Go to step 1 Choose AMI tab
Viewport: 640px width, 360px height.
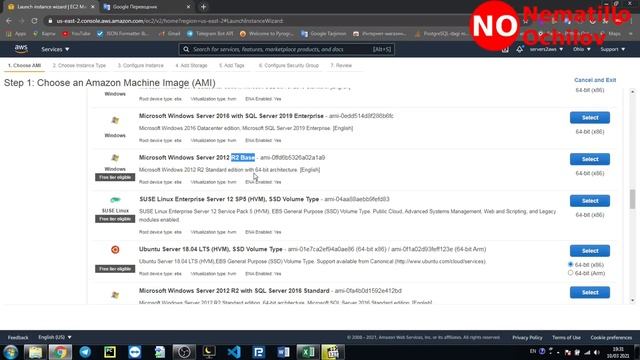click(x=24, y=65)
